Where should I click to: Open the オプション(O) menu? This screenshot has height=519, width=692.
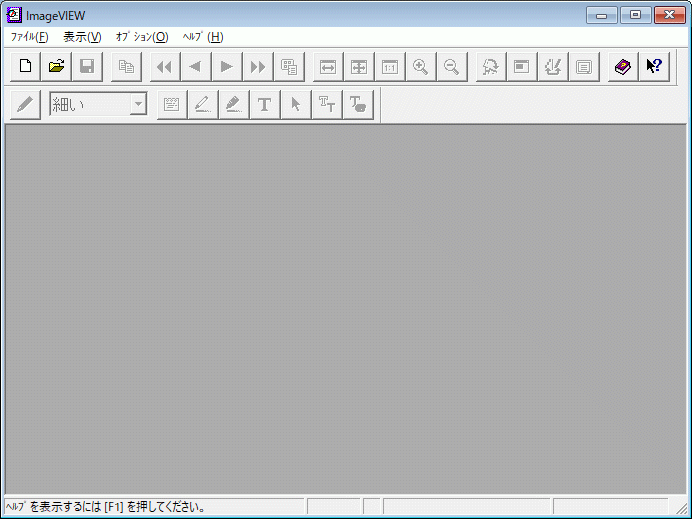coord(142,37)
